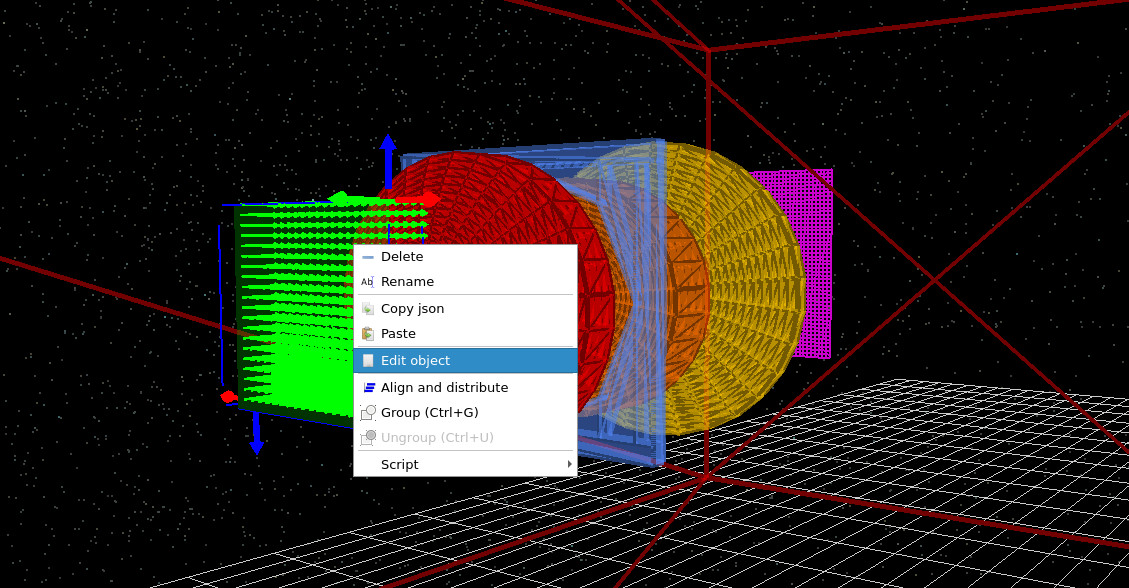Click the Rename "Ab" icon

coord(368,281)
